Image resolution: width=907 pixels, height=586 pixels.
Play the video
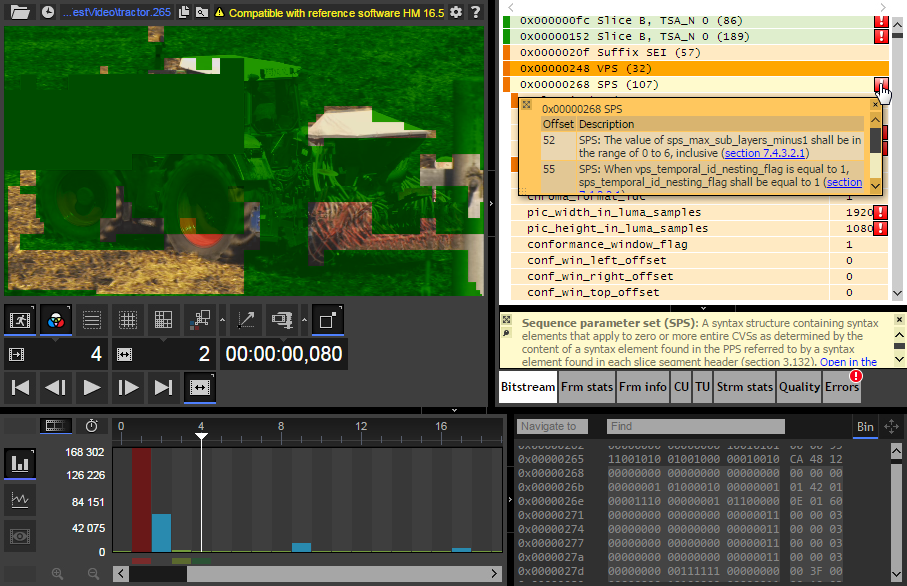pyautogui.click(x=91, y=388)
